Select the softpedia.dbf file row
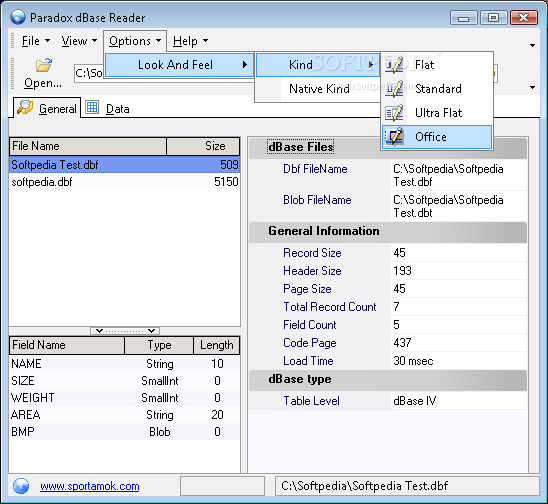This screenshot has height=504, width=548. [x=125, y=182]
